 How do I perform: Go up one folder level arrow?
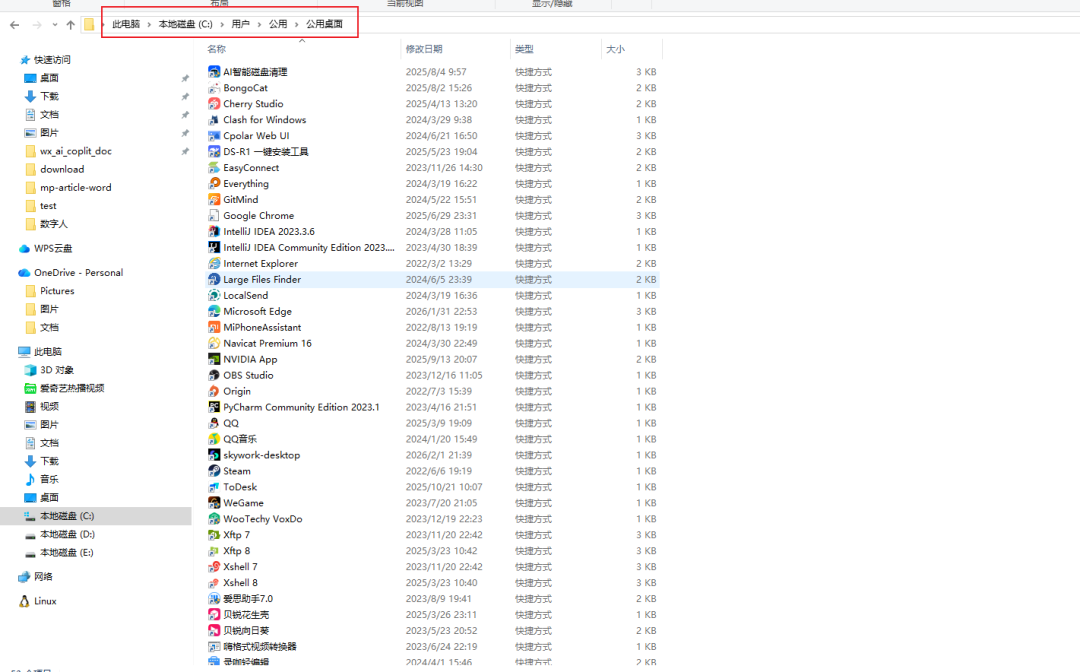click(x=70, y=25)
